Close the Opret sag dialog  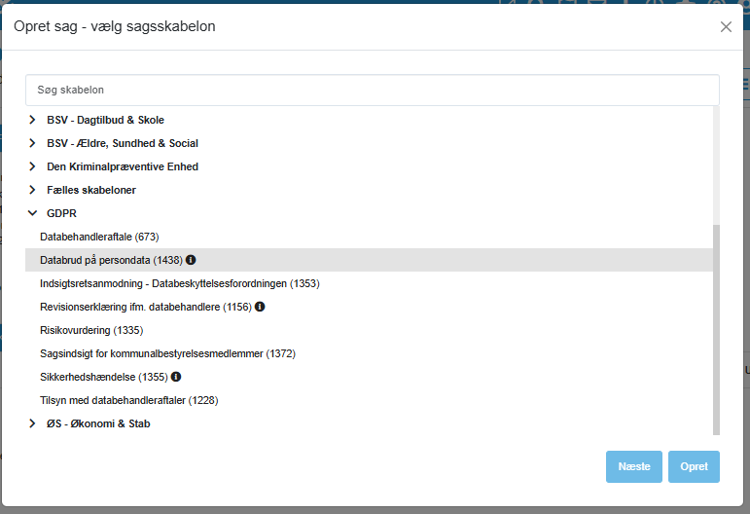coord(726,27)
